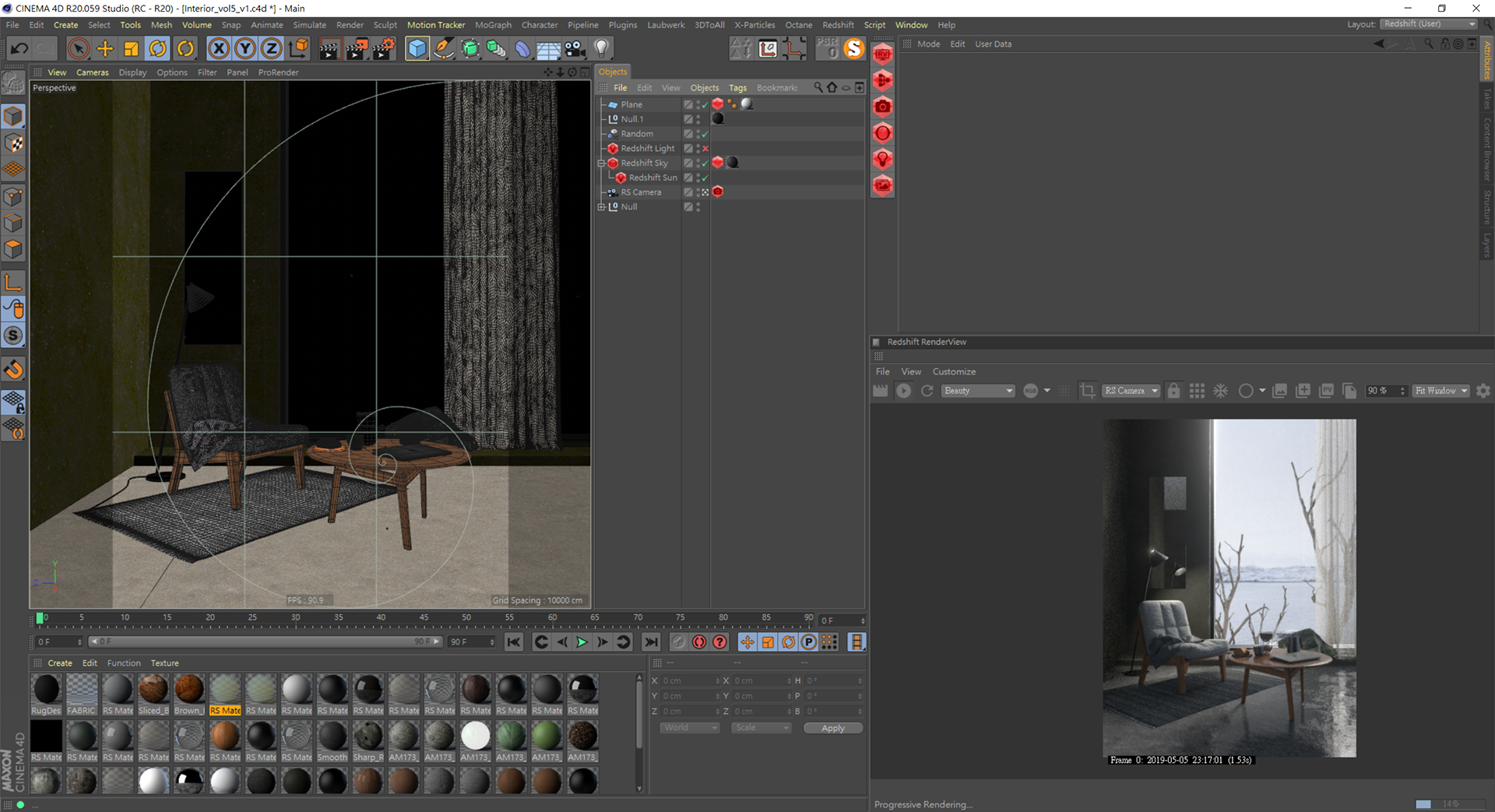This screenshot has height=812, width=1495.
Task: Enable RenderView crop region tool
Action: [x=1088, y=391]
